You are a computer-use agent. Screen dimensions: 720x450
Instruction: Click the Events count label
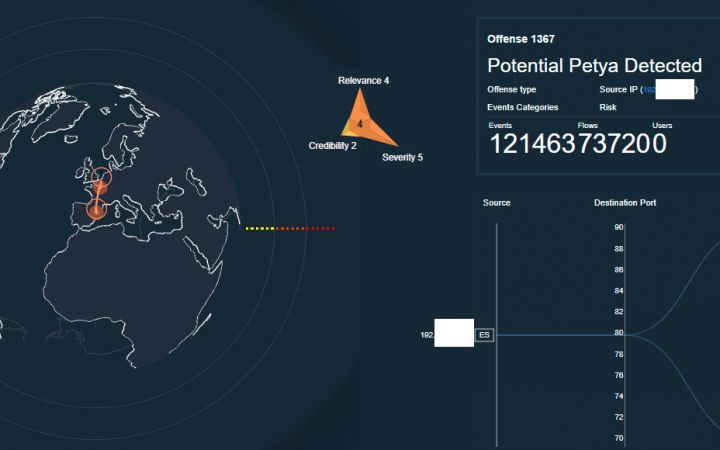(x=500, y=125)
